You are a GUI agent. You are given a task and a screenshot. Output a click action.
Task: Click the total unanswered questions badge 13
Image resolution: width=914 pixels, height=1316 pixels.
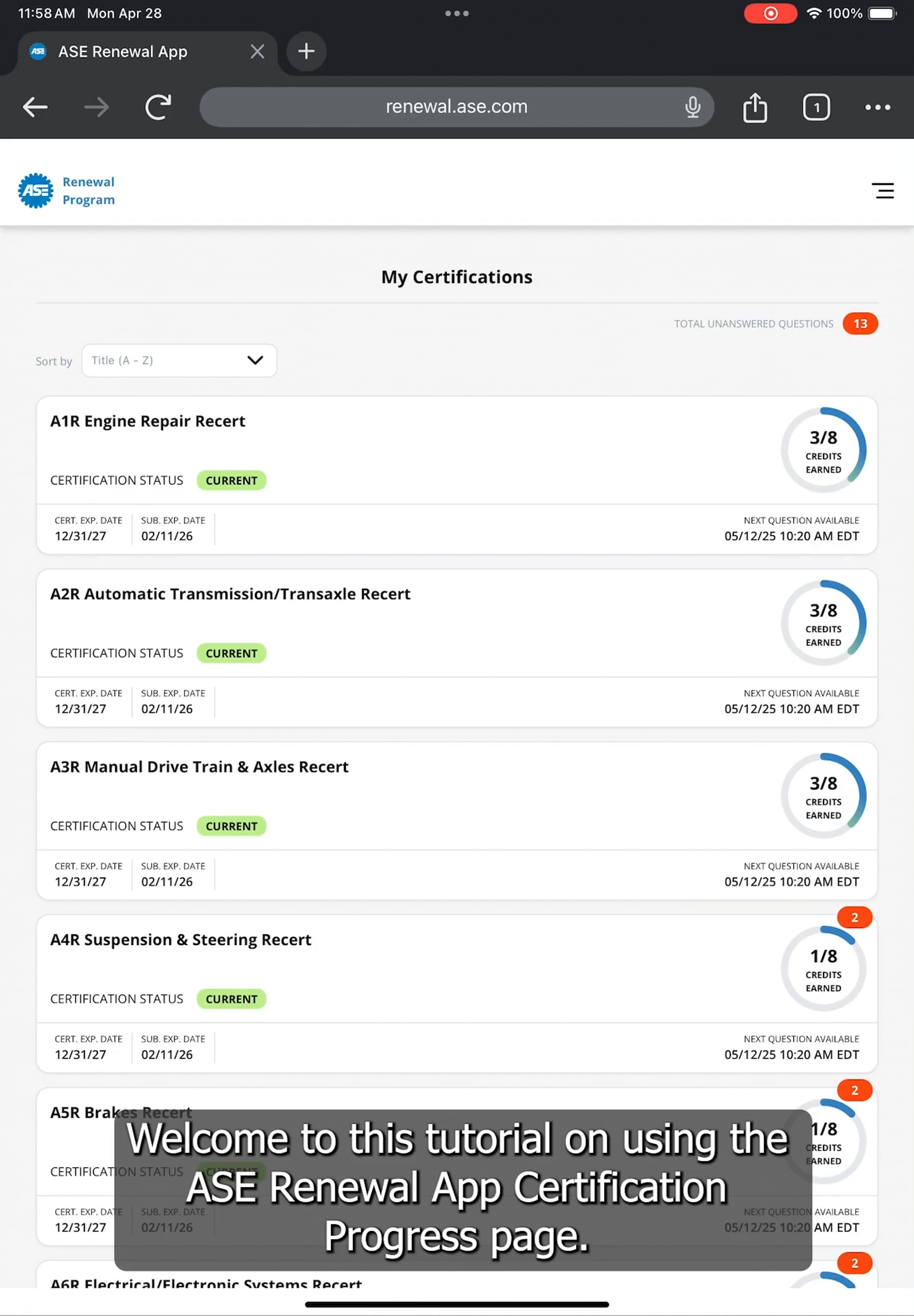[x=860, y=324]
